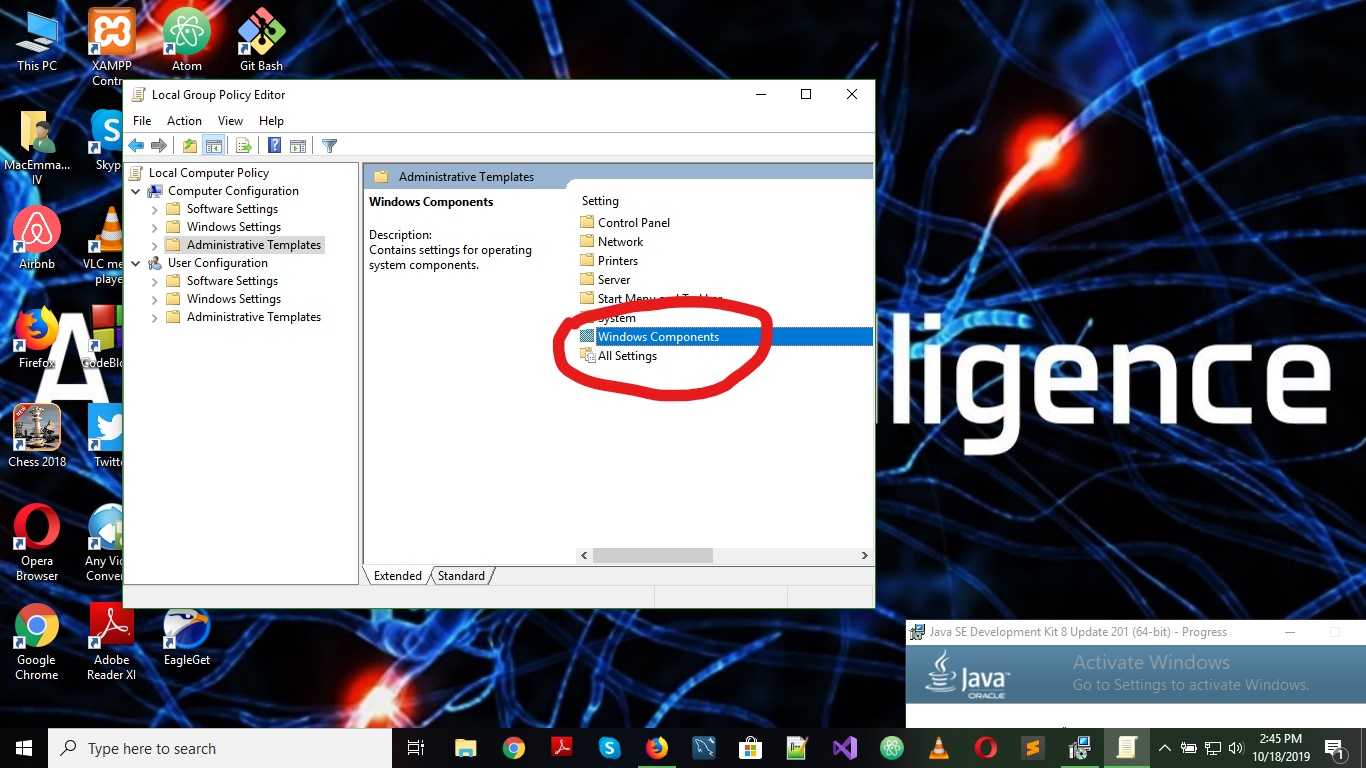Click the horizontal scrollbar thumb
Screen dimensions: 1366x768
(652, 555)
